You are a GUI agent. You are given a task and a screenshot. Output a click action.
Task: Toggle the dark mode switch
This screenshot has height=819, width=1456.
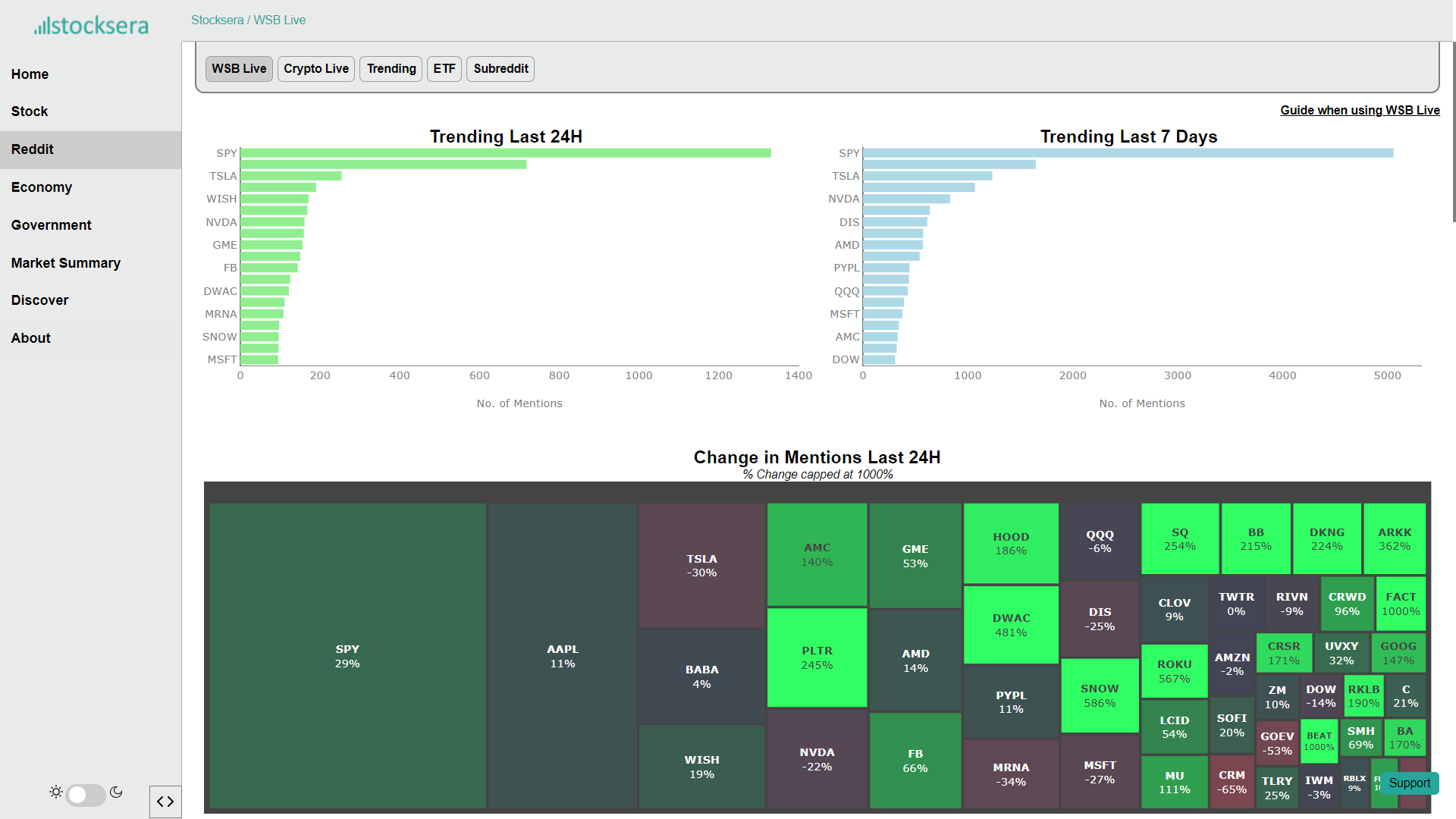click(86, 795)
